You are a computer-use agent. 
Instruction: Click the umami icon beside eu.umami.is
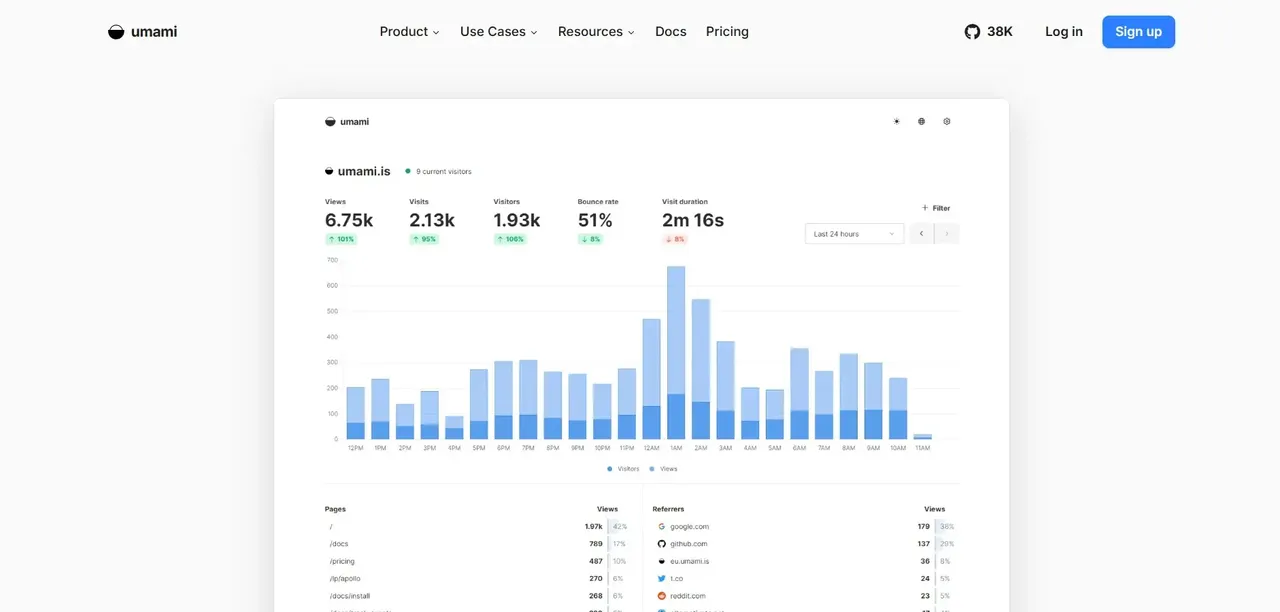pyautogui.click(x=661, y=561)
